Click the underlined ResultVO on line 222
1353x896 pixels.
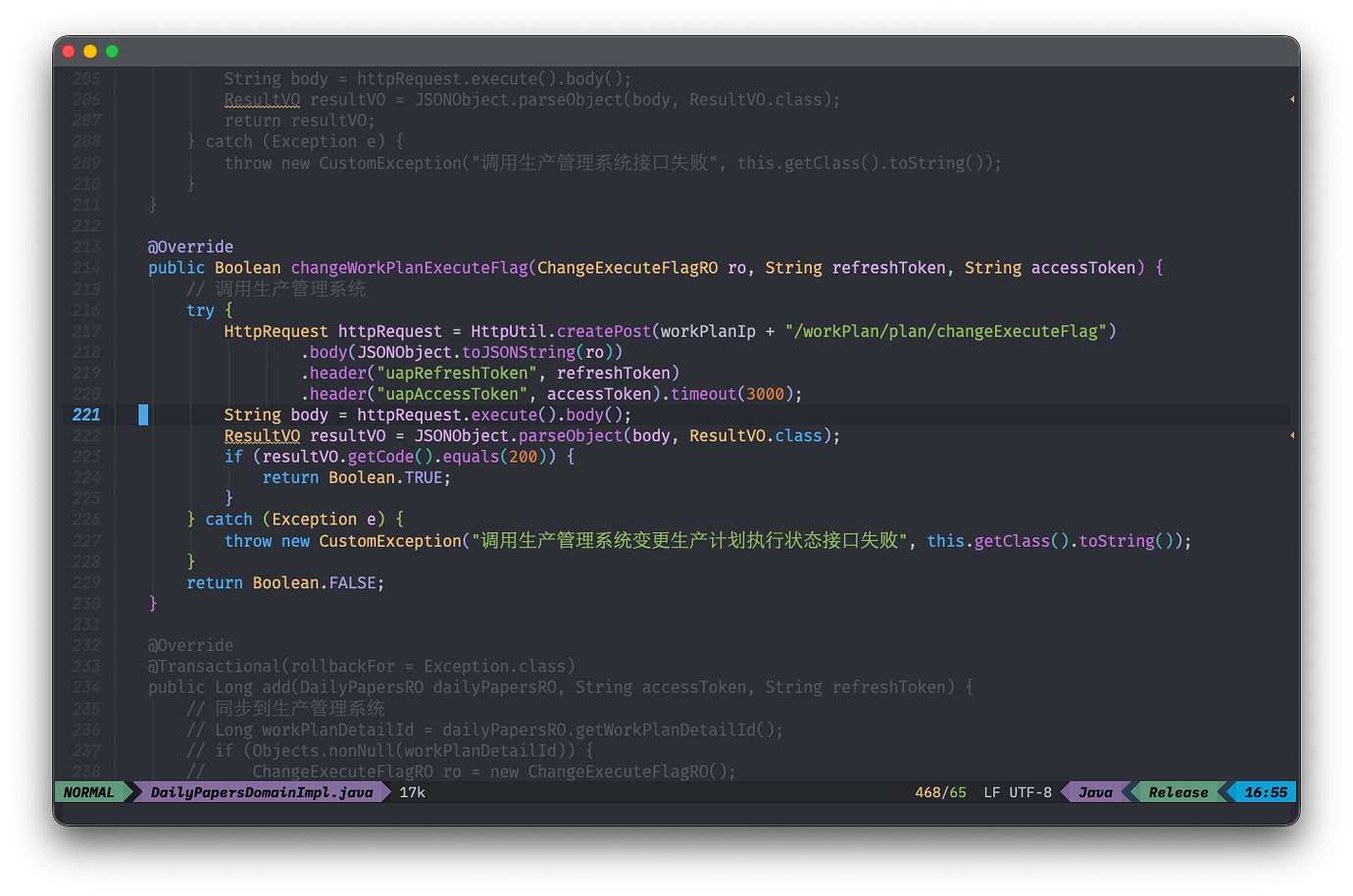[262, 435]
